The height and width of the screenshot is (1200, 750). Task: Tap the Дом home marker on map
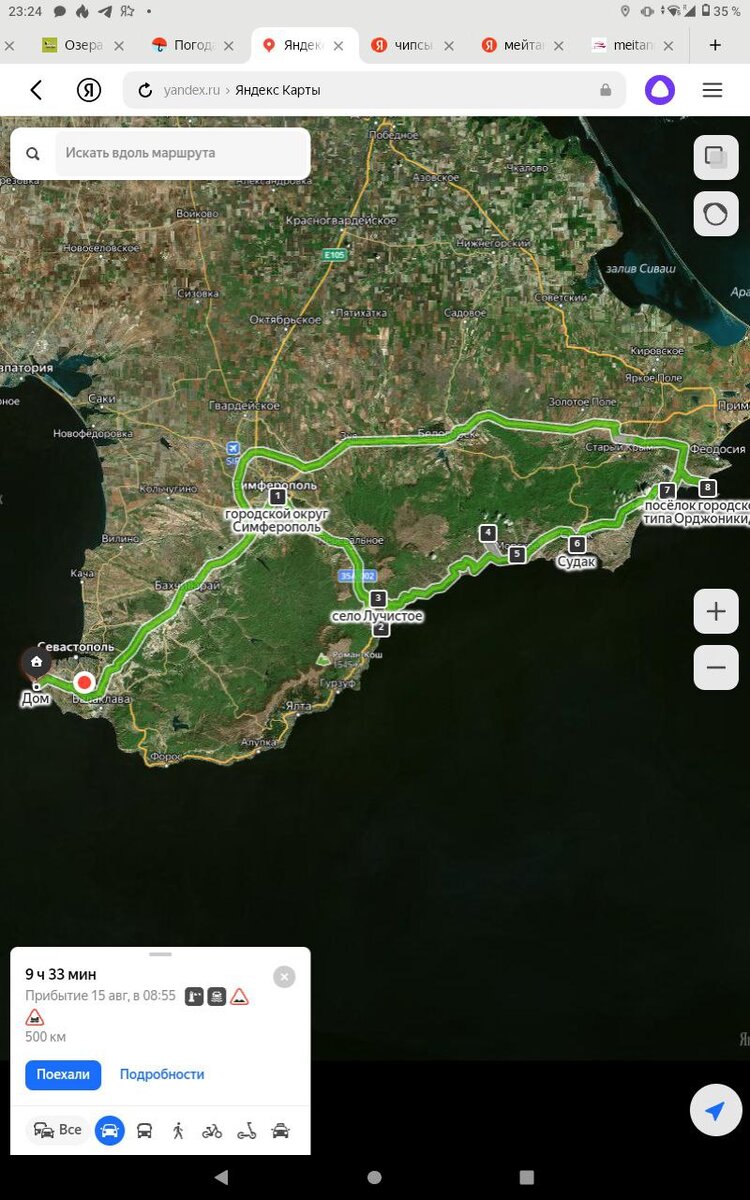coord(36,662)
